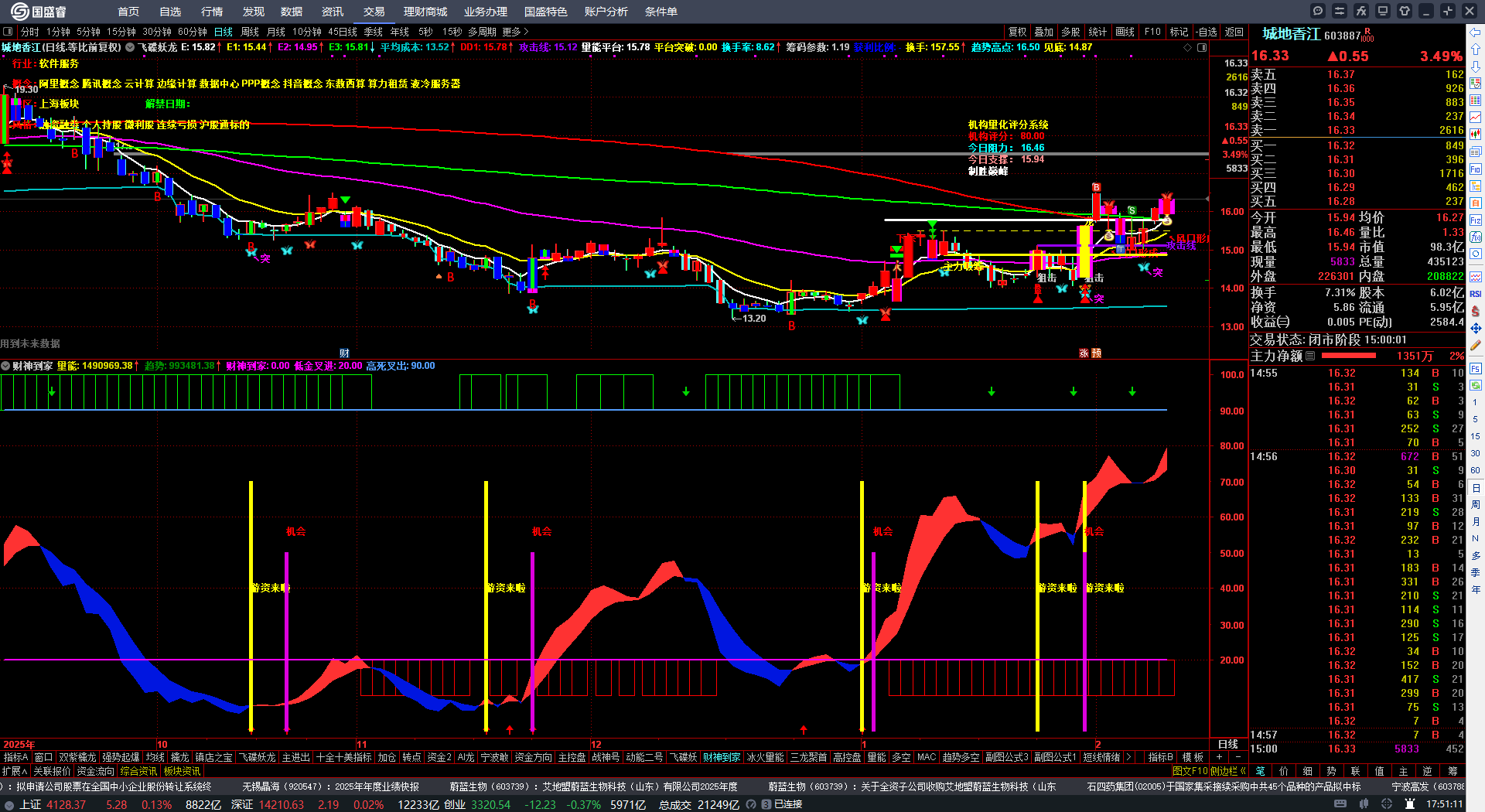
Task: Click the 窗口 window button at bottom
Action: (43, 757)
